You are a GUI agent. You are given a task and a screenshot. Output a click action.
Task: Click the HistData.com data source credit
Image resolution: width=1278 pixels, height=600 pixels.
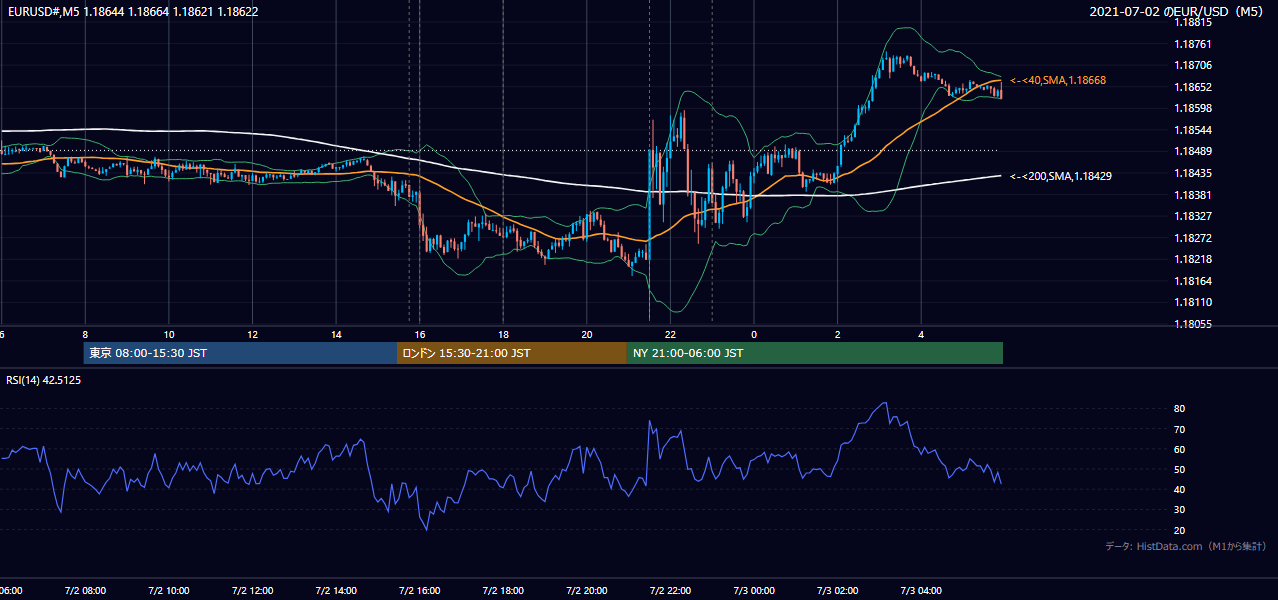coord(1186,546)
